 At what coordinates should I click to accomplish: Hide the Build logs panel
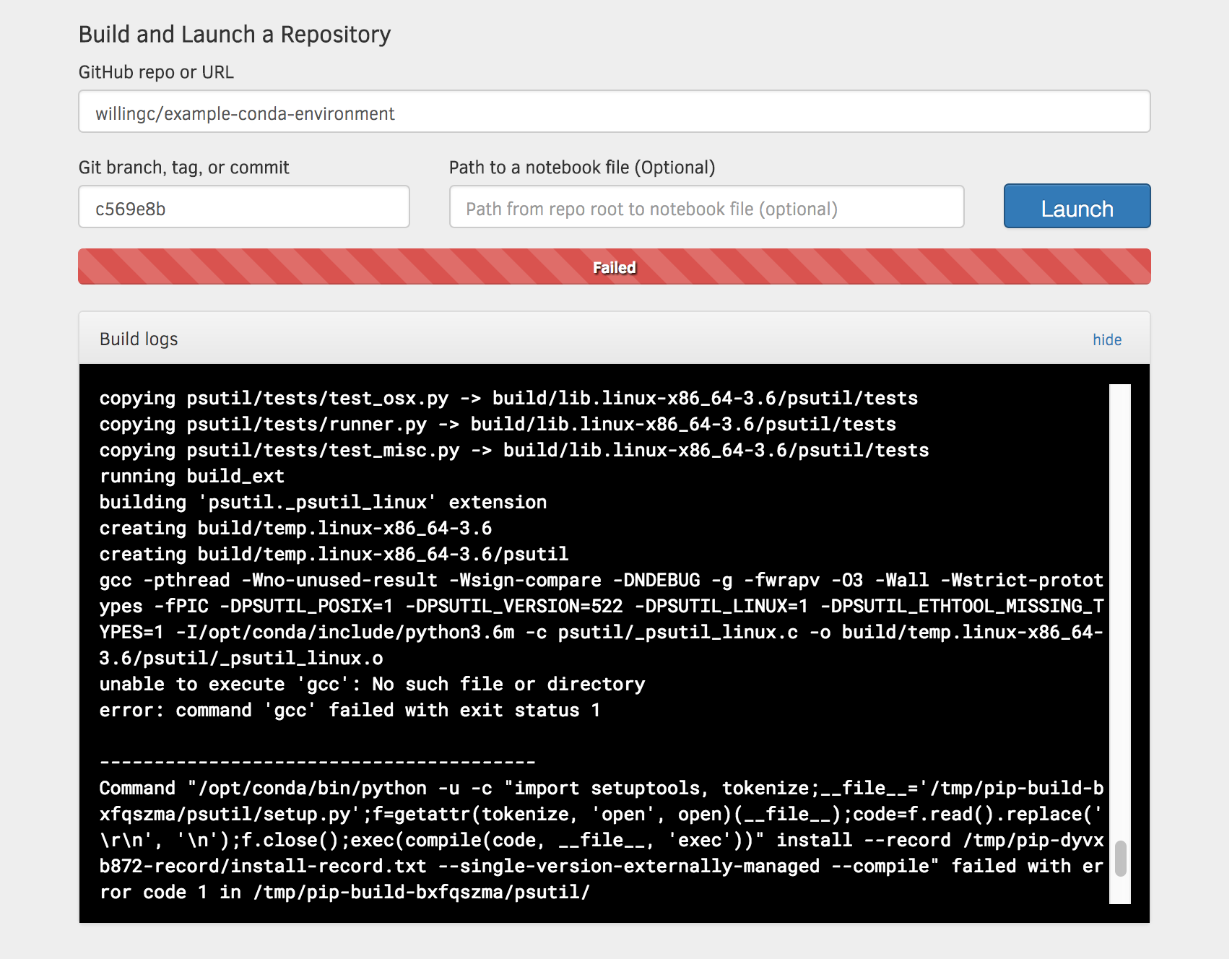click(x=1107, y=339)
